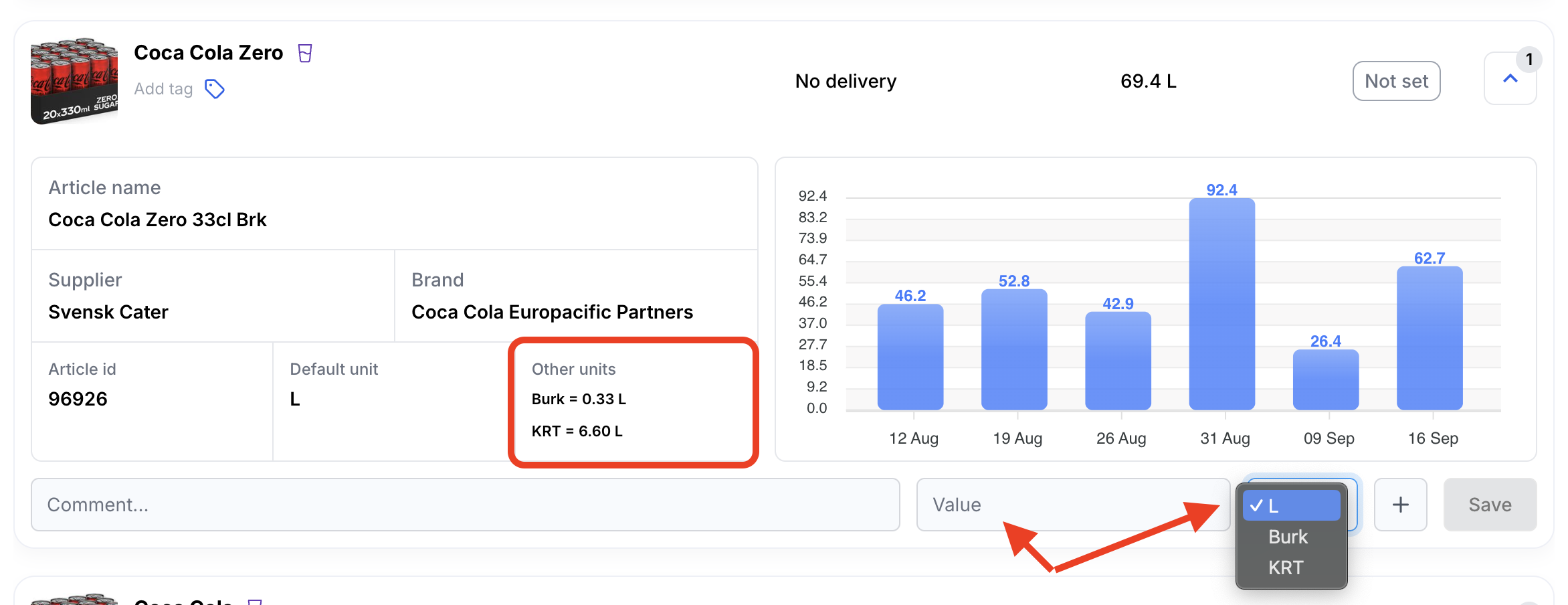Click the 19 Aug bar showing 52.8

[1013, 349]
